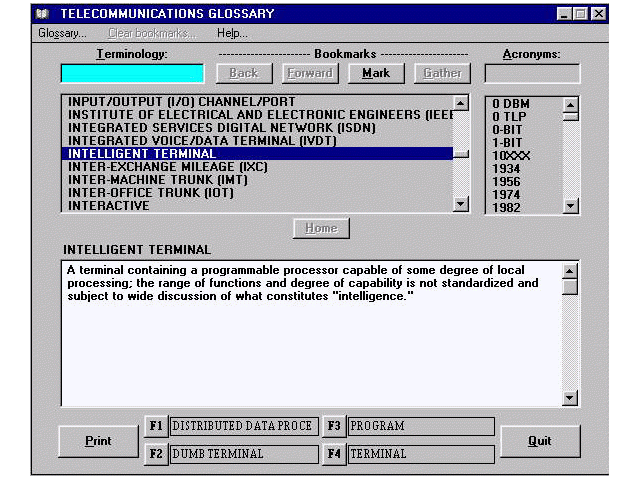
Task: Click the Acronyms search field
Action: (531, 74)
